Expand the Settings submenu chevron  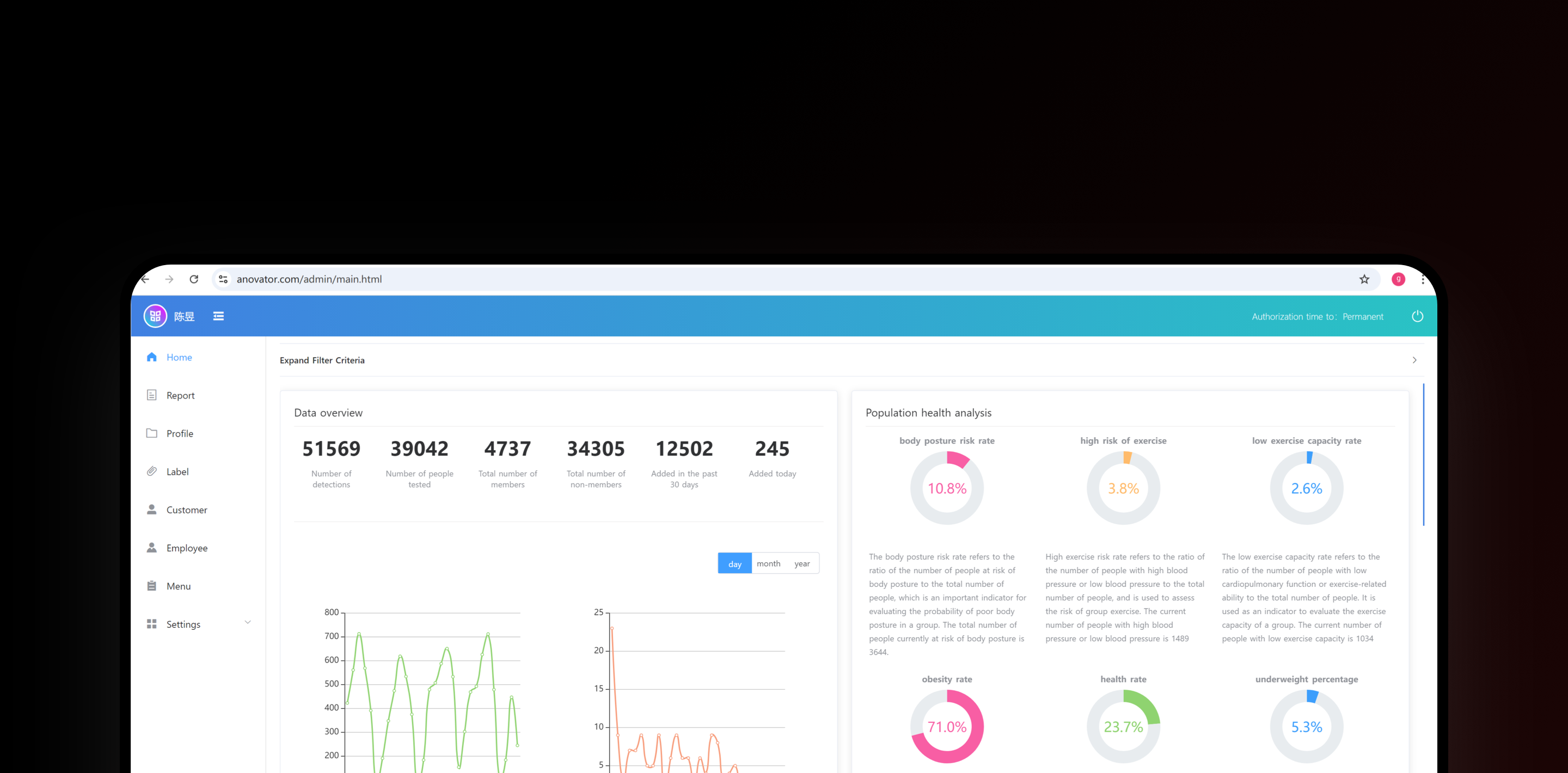(248, 623)
